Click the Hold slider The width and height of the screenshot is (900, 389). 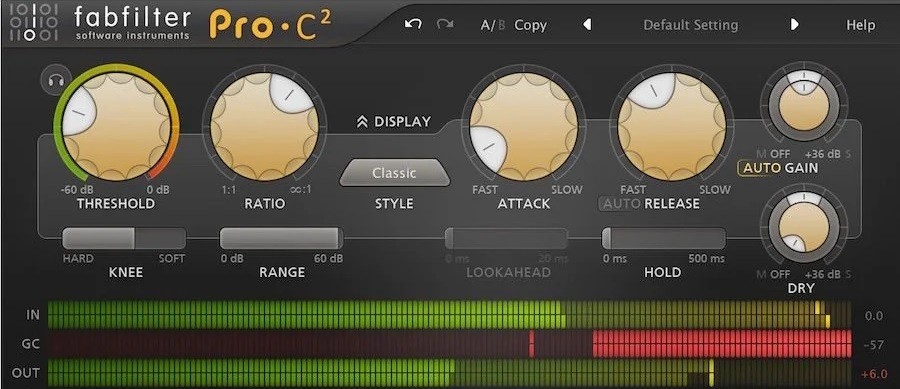pyautogui.click(x=664, y=238)
